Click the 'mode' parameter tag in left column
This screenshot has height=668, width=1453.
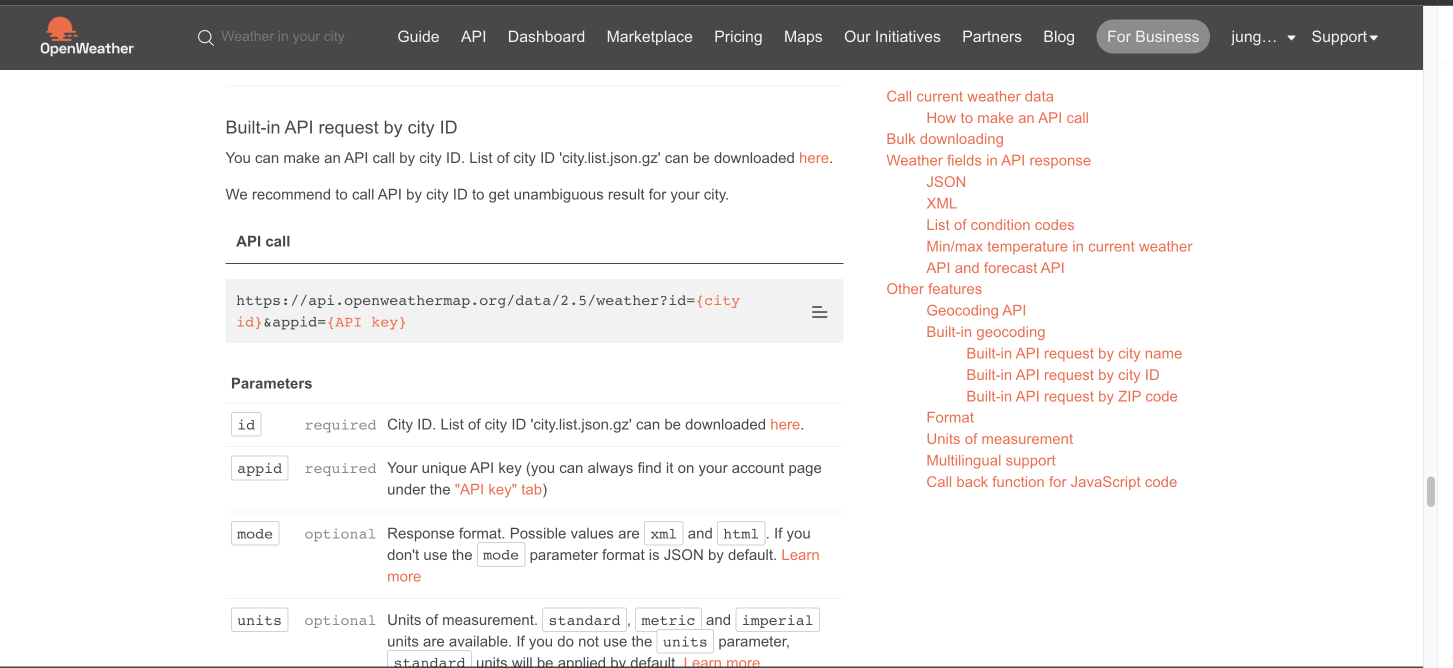(254, 534)
